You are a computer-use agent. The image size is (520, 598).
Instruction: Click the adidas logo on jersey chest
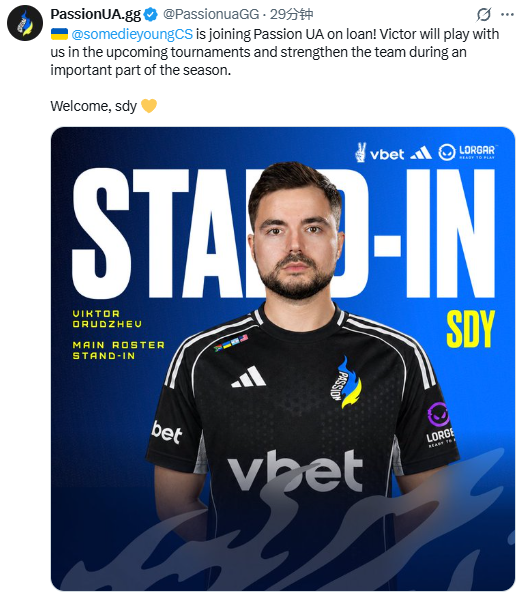[248, 377]
